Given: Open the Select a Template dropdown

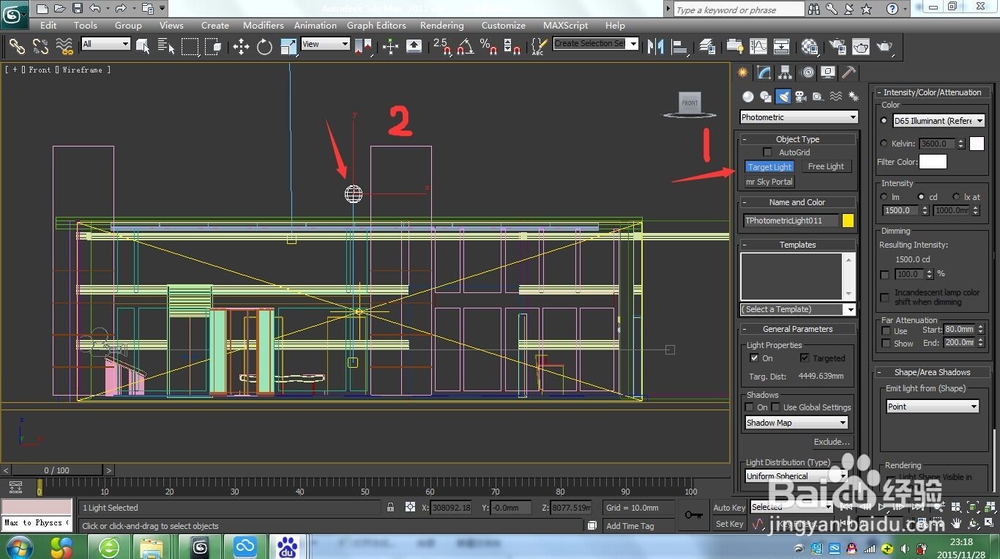Looking at the screenshot, I should [797, 309].
